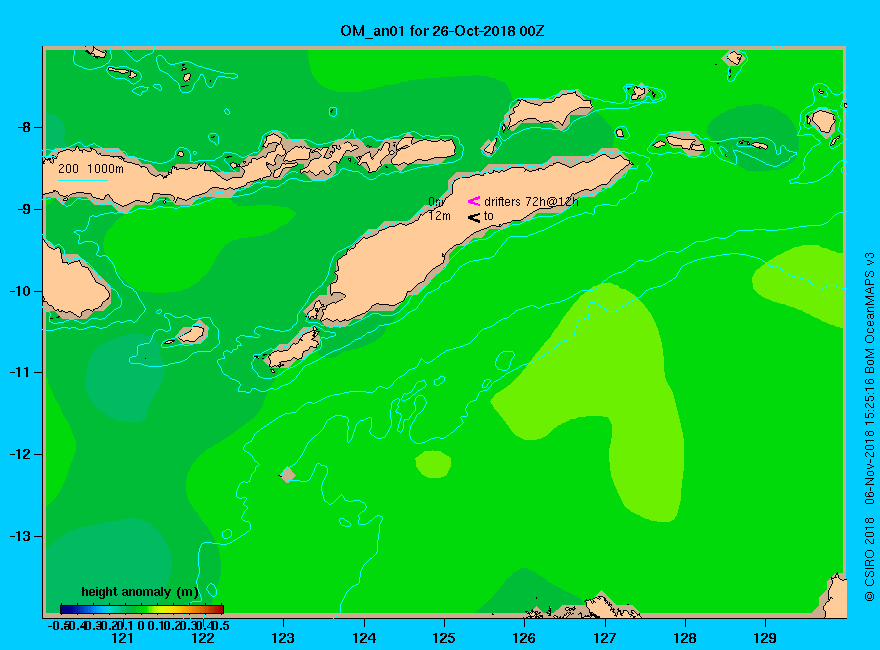
Task: Click the height anomaly color bar
Action: point(142,609)
